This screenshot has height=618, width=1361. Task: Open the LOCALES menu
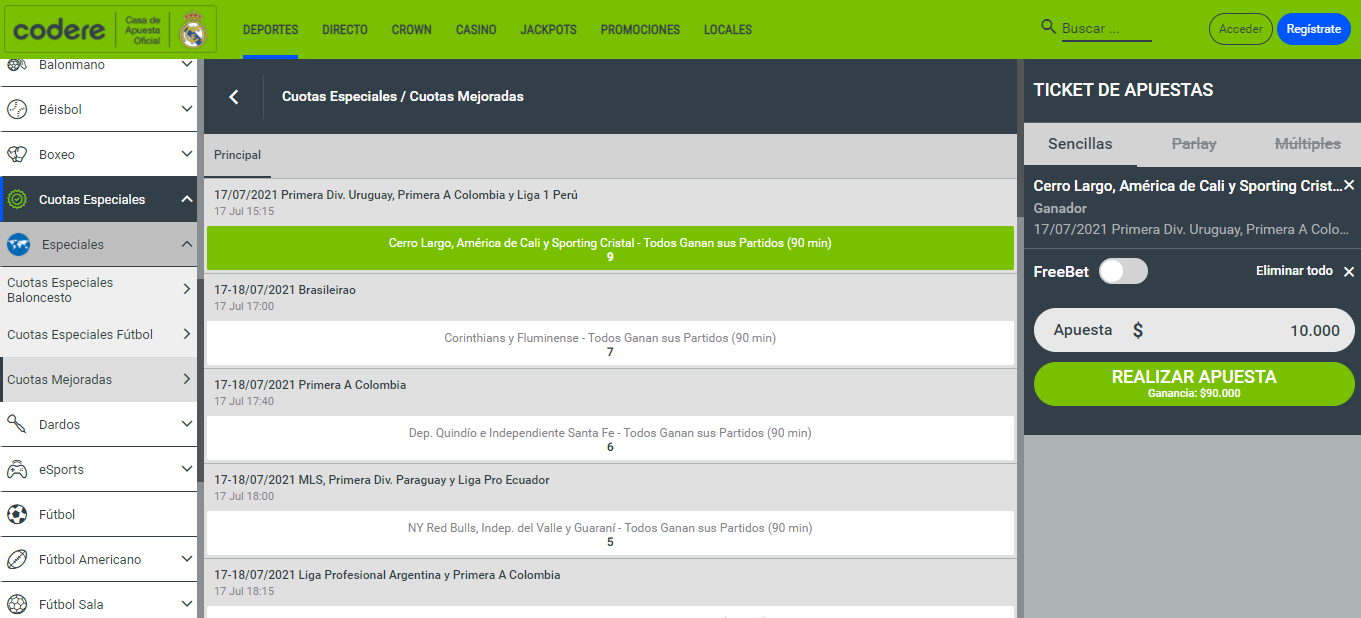728,30
